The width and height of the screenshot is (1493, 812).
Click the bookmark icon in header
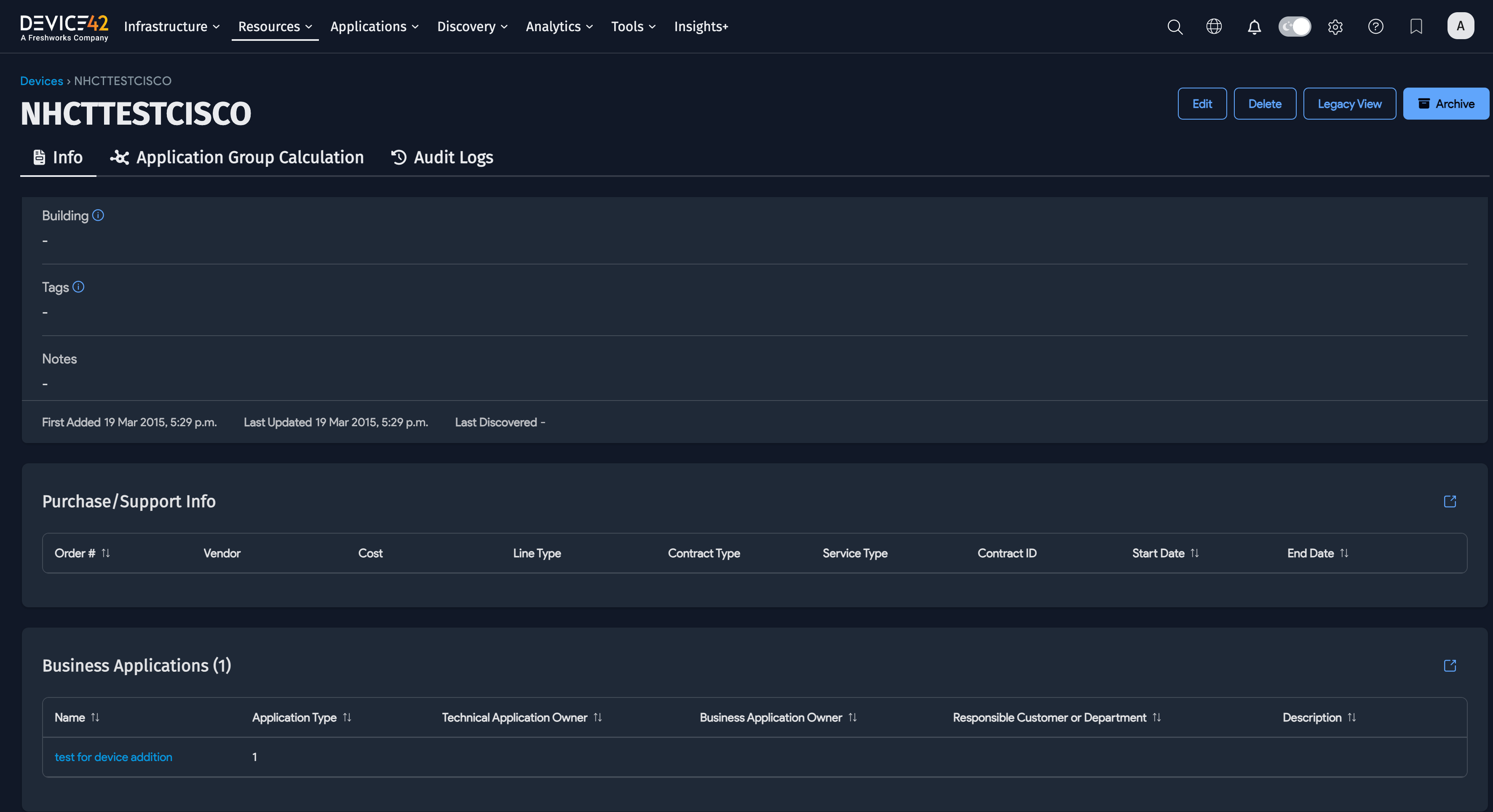click(x=1416, y=27)
